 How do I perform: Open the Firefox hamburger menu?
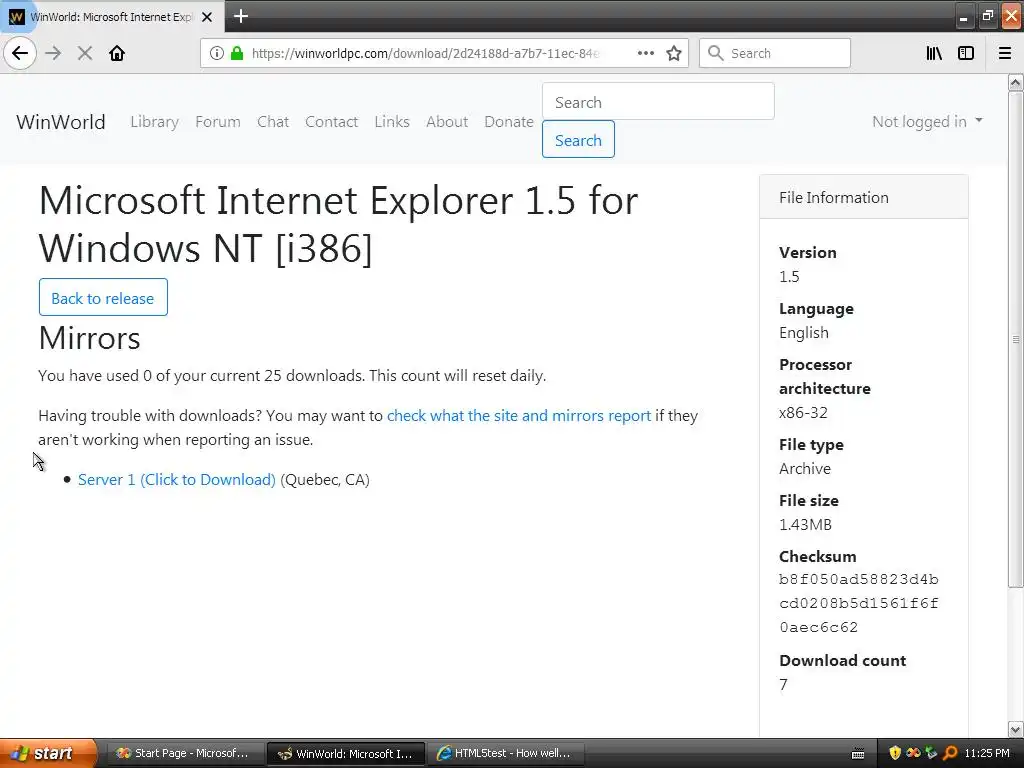(x=1005, y=53)
